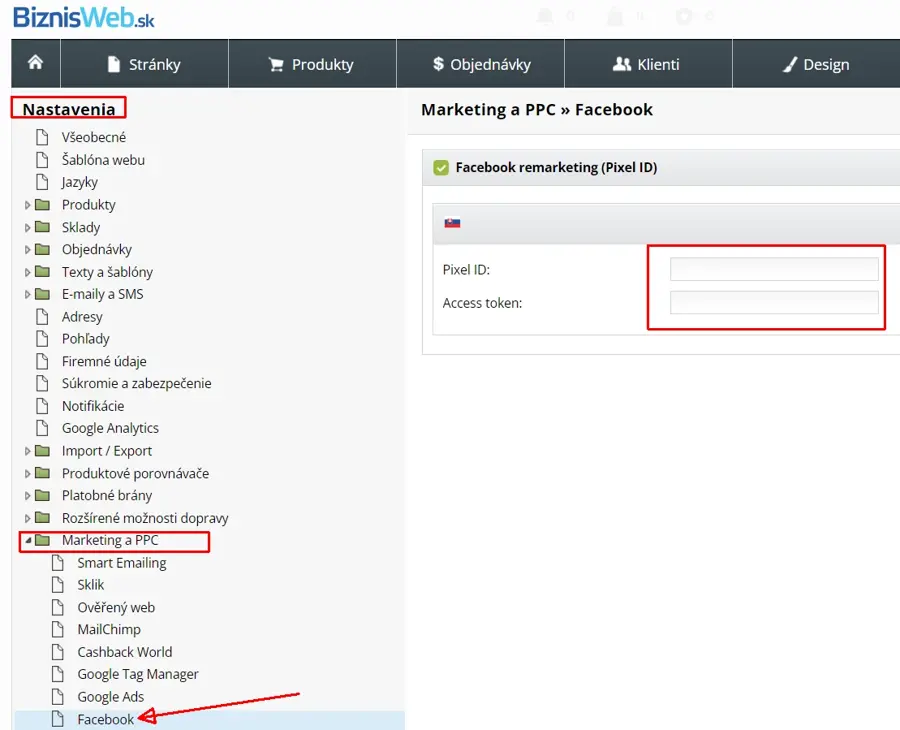Click the Marketing a PPC folder icon

42,540
